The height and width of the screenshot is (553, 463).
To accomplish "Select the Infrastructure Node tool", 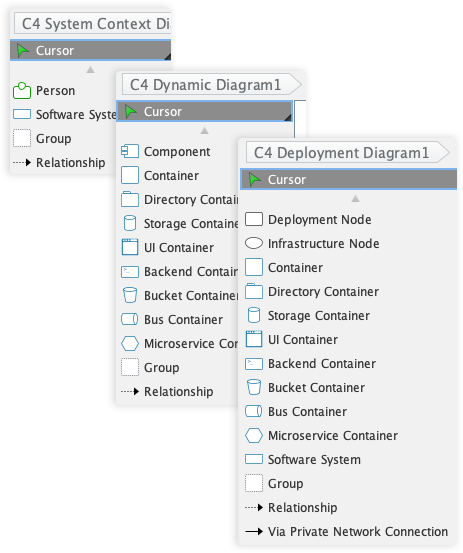I will click(x=312, y=243).
